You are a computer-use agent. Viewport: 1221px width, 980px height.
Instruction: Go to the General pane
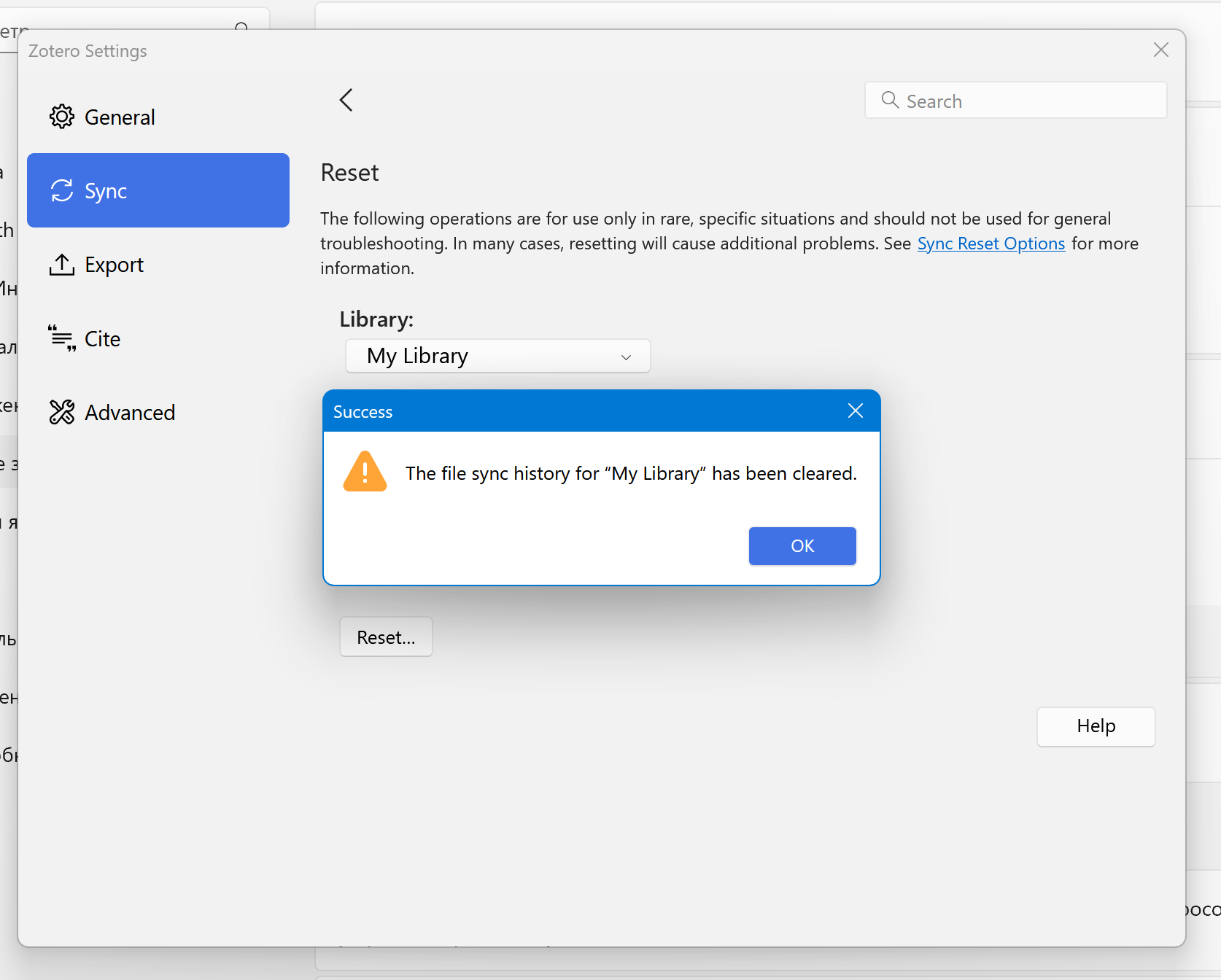tap(158, 117)
